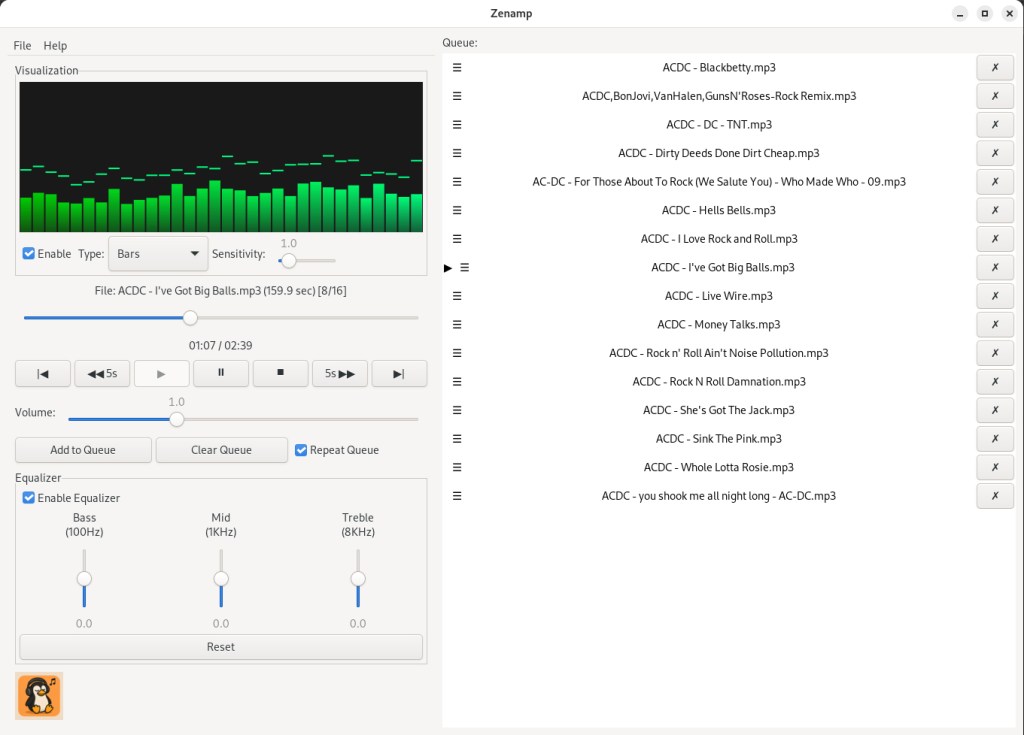Click the Sensitivity slider handle
Viewport: 1024px width, 735px height.
(x=289, y=261)
